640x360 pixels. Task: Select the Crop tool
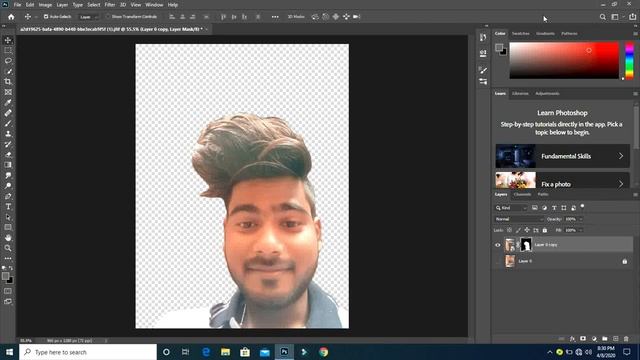pos(8,82)
